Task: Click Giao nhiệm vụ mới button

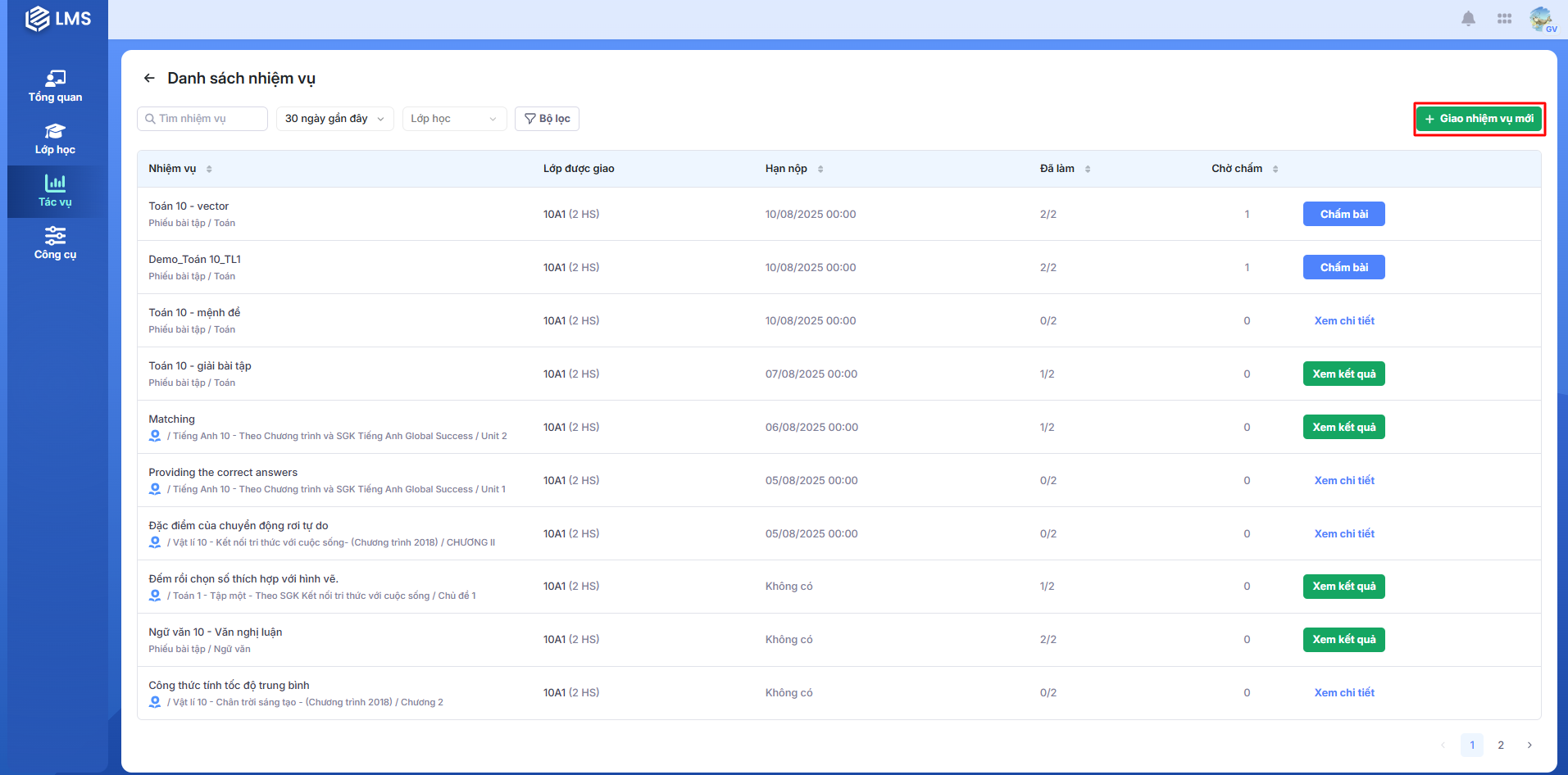Action: [1479, 119]
